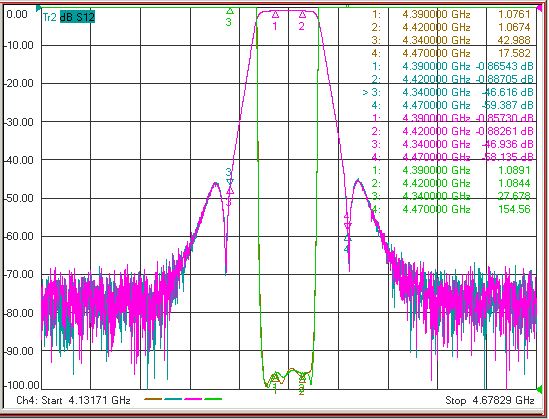This screenshot has height=419, width=549.
Task: Select the Tr2 trace label
Action: 49,17
